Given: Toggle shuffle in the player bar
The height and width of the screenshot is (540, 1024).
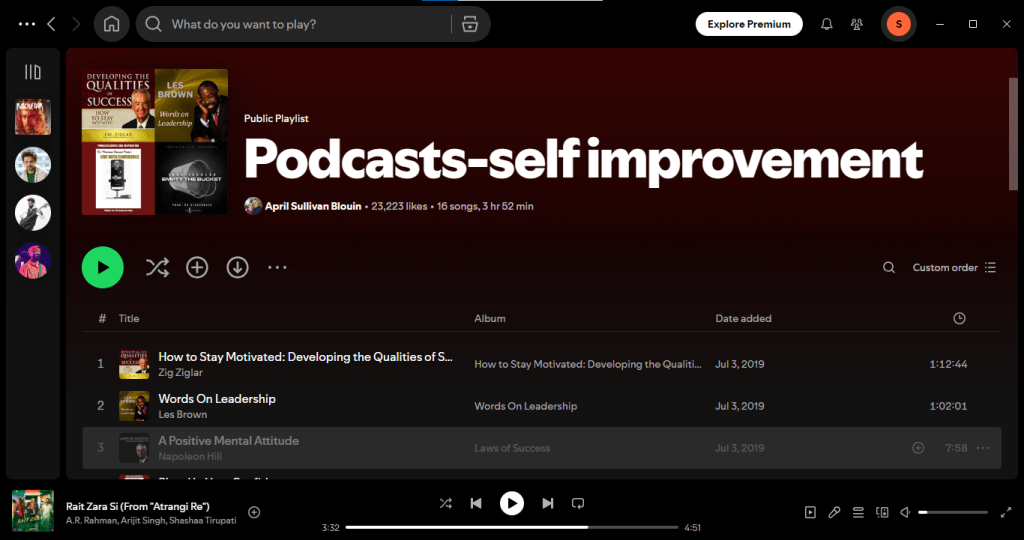Looking at the screenshot, I should click(x=445, y=503).
